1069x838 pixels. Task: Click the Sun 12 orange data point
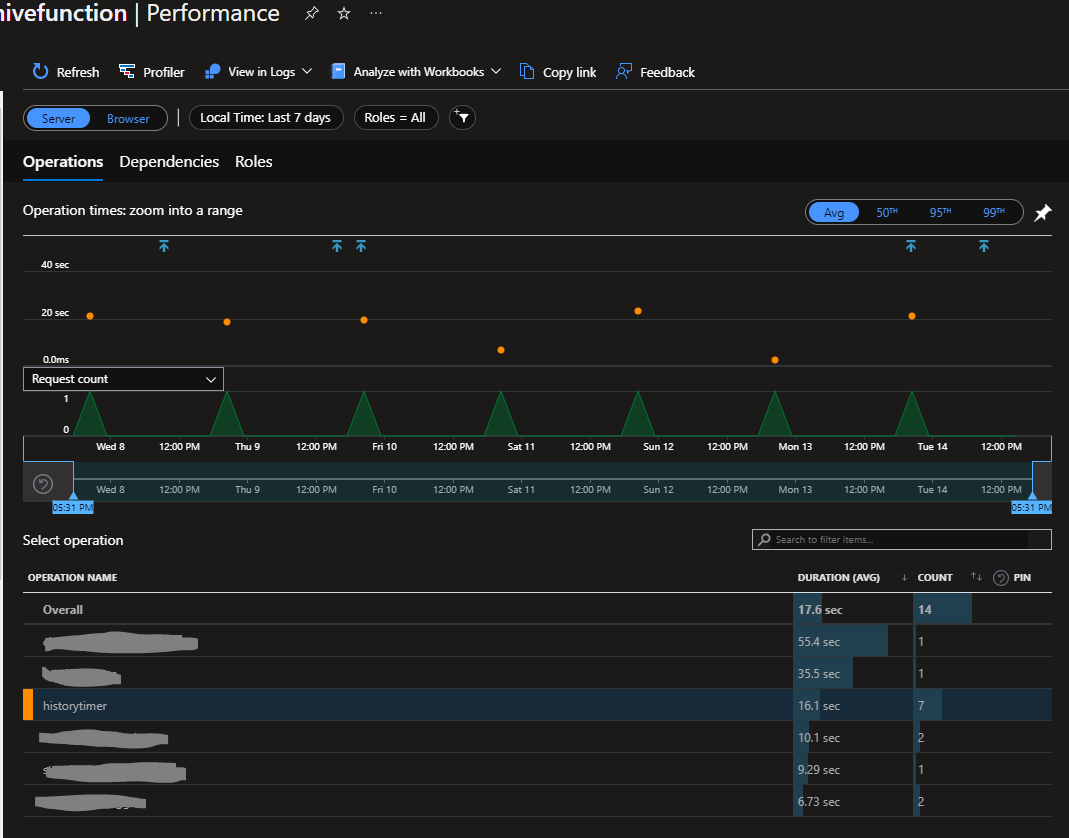[637, 311]
